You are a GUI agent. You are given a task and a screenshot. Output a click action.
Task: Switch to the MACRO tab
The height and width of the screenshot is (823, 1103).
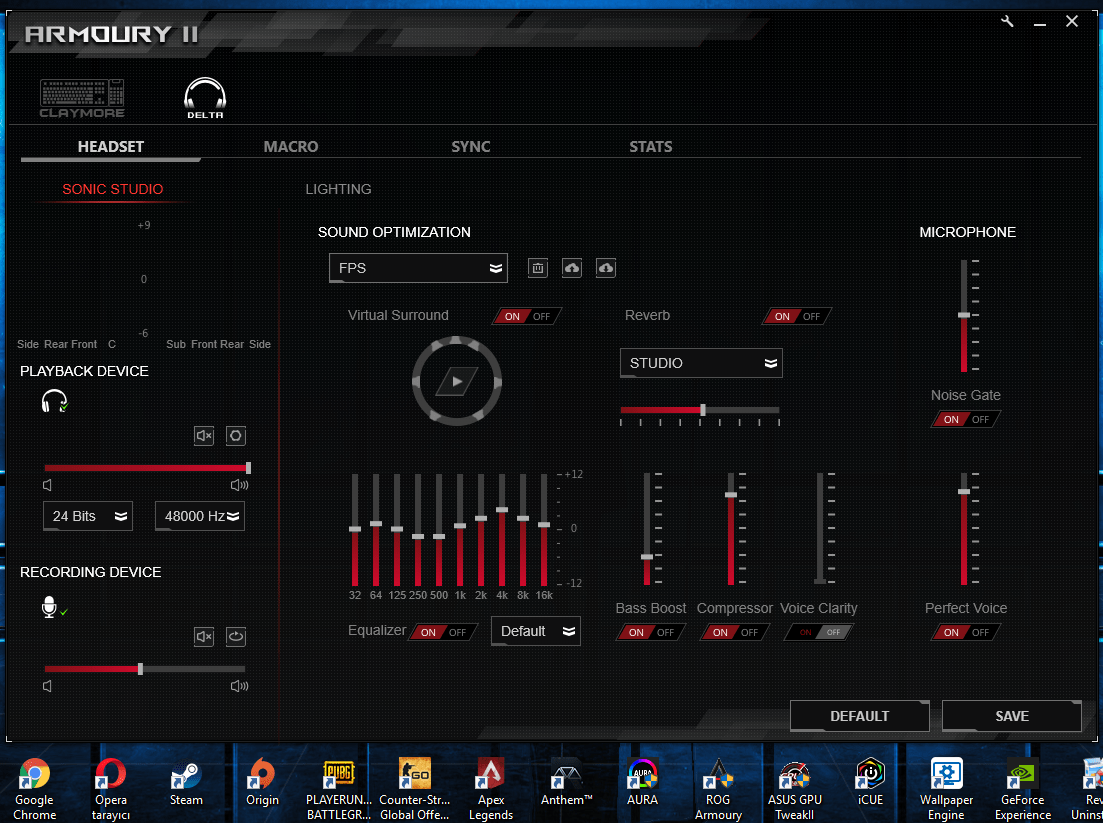tap(291, 146)
